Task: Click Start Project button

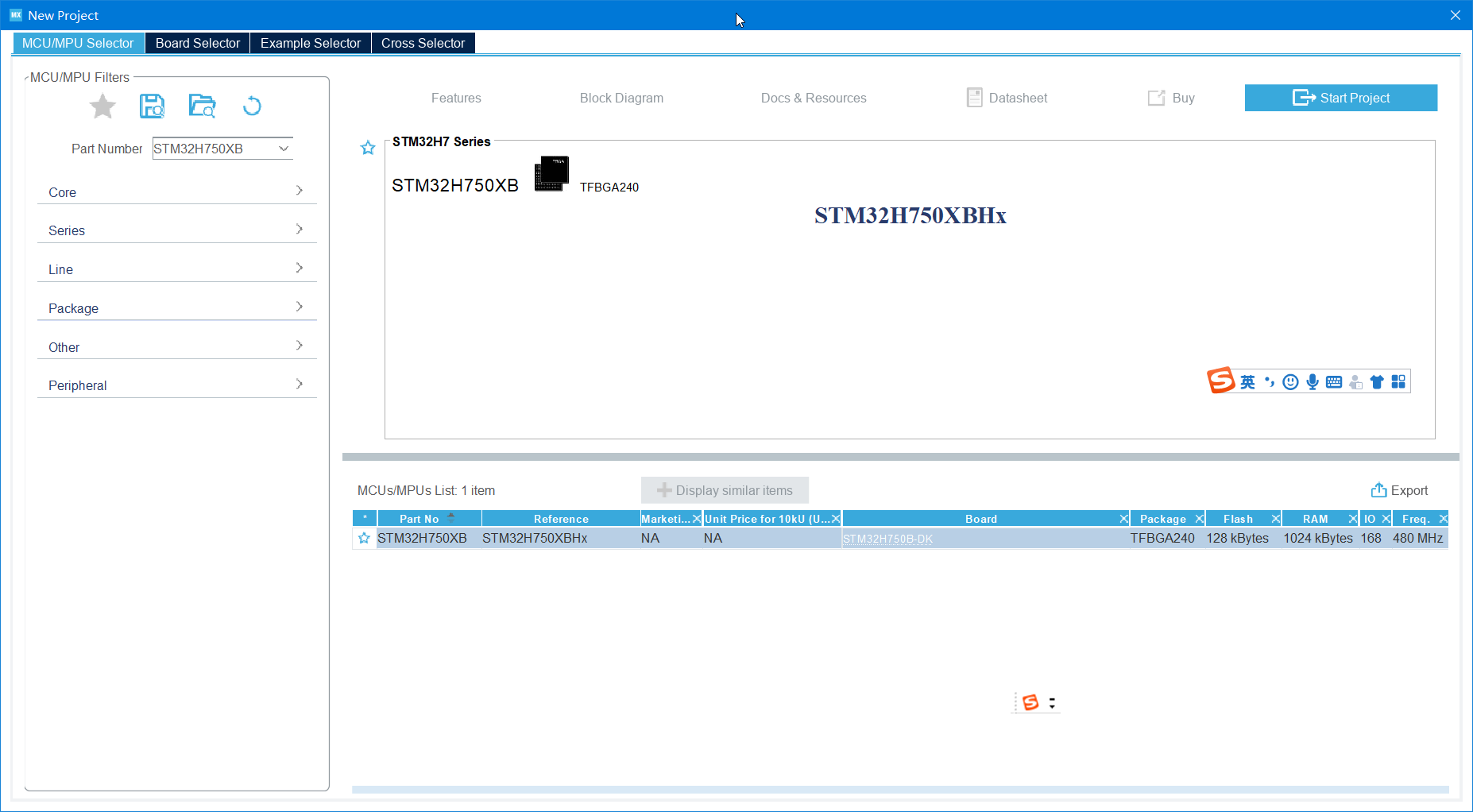Action: (1341, 98)
